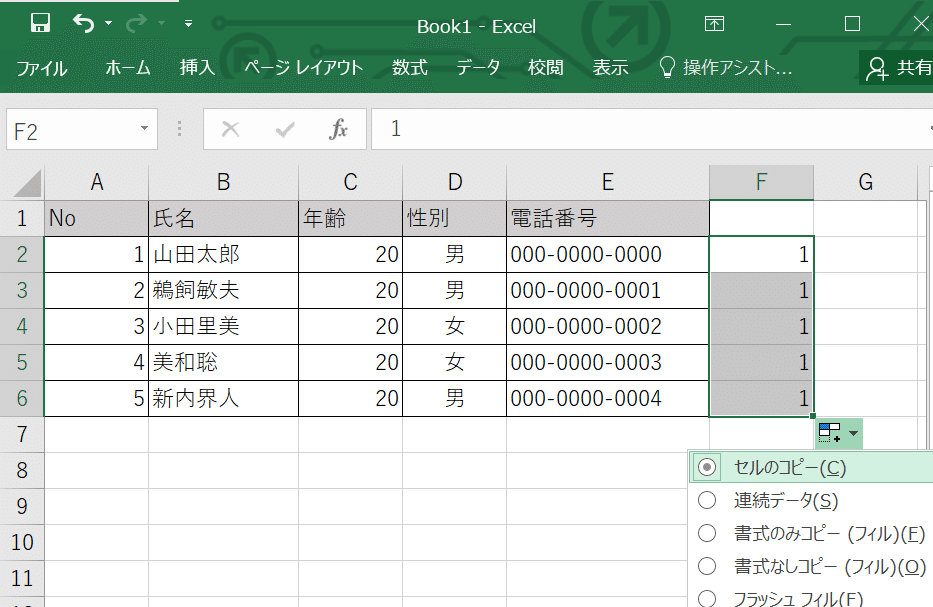Click the formula bar containing 1

pyautogui.click(x=652, y=129)
